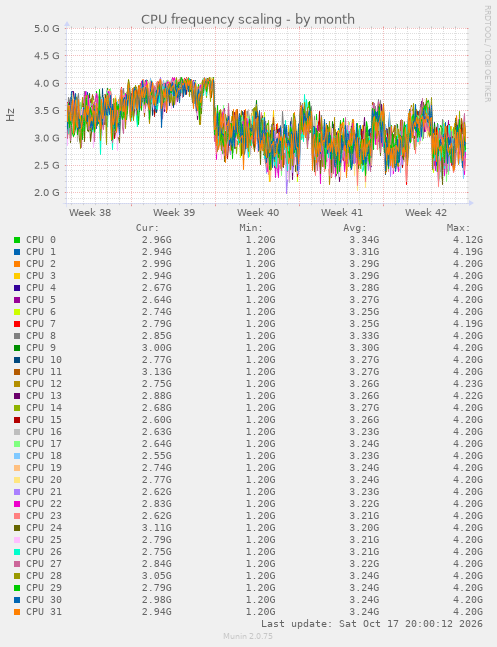The width and height of the screenshot is (497, 647).
Task: Click the 'CPU 12' legend label
Action: pos(44,383)
